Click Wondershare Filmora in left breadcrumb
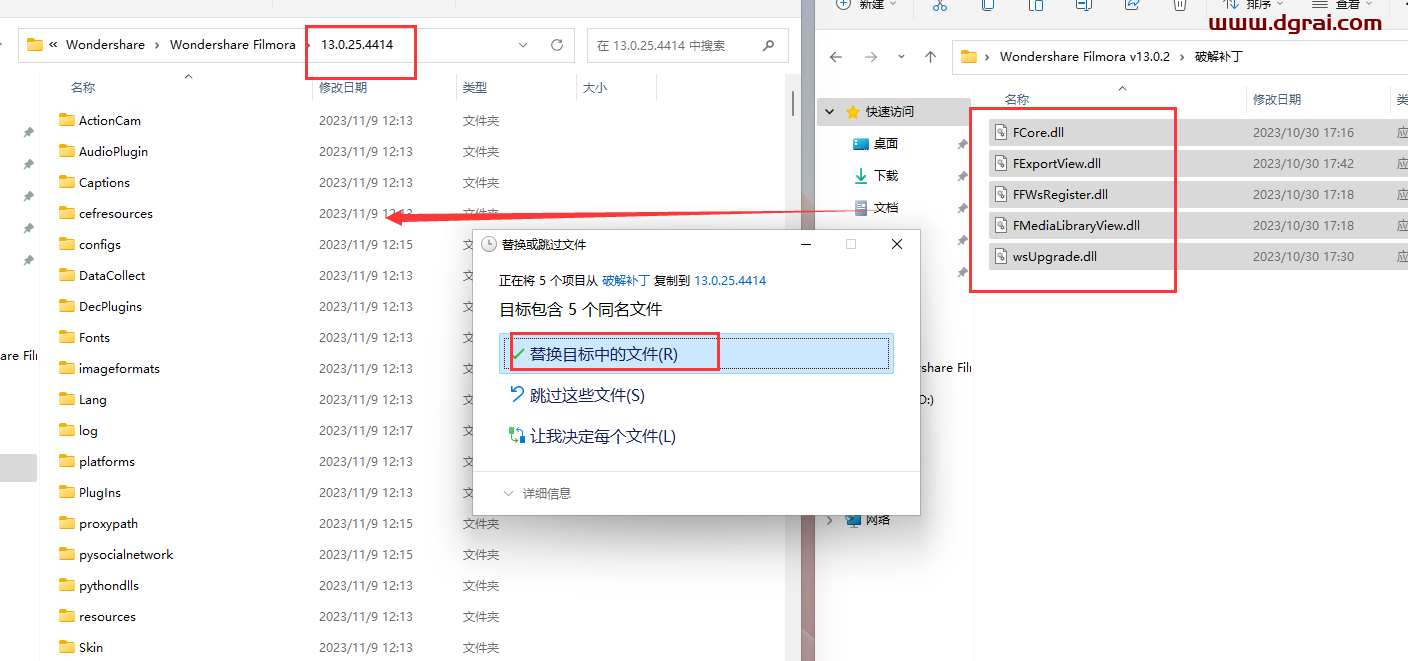Viewport: 1408px width, 661px height. coord(233,45)
